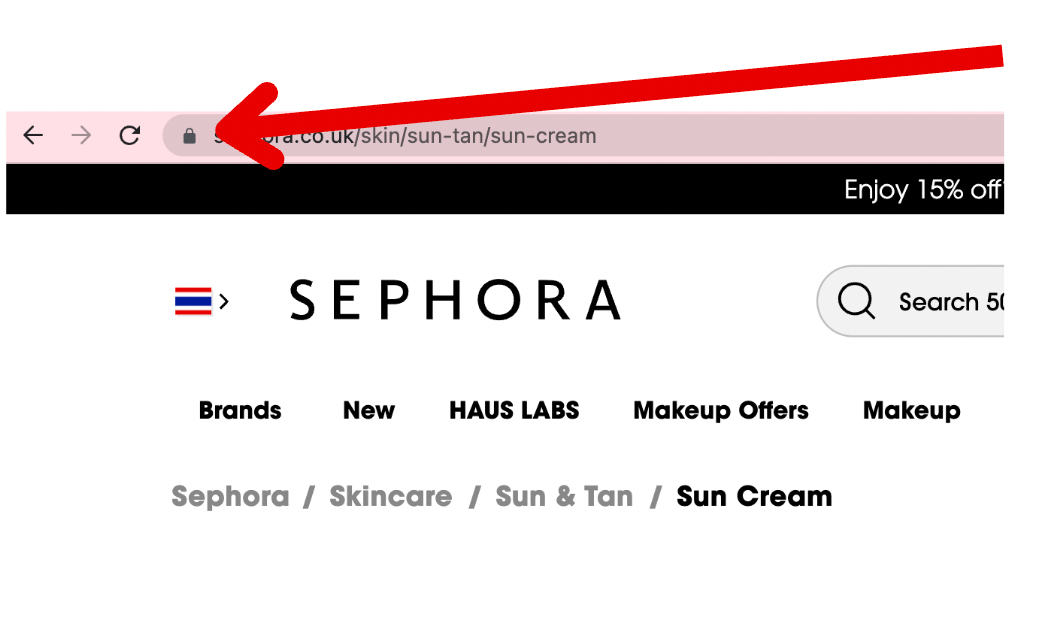Viewport: 1044px width, 624px height.
Task: Click the padlock site security icon
Action: point(190,136)
